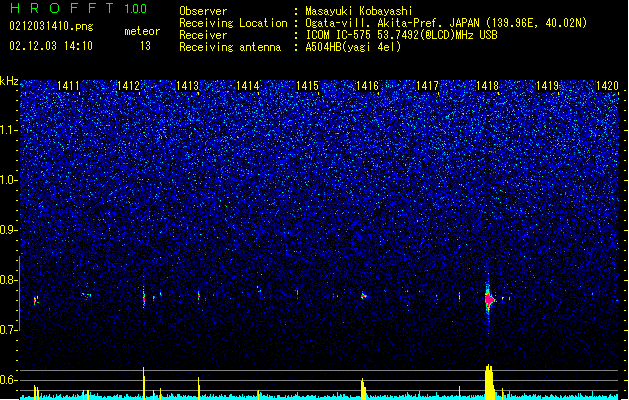Select observer name Masayuki Kobayashi

click(x=359, y=11)
